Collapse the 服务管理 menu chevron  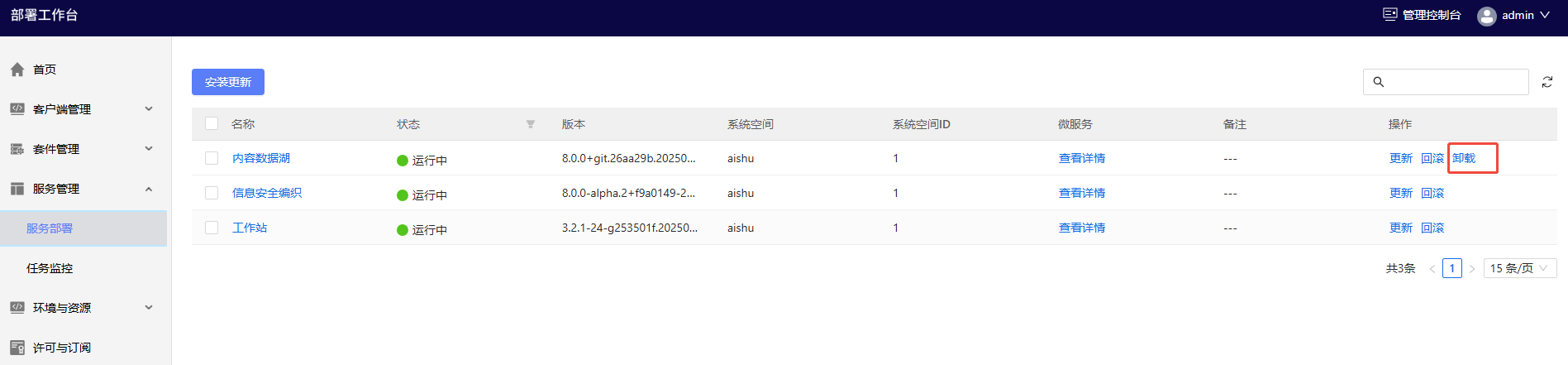(149, 189)
